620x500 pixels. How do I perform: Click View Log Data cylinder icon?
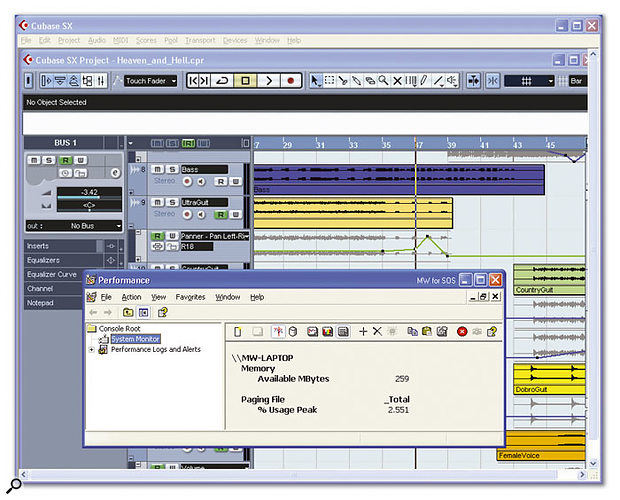pos(293,332)
